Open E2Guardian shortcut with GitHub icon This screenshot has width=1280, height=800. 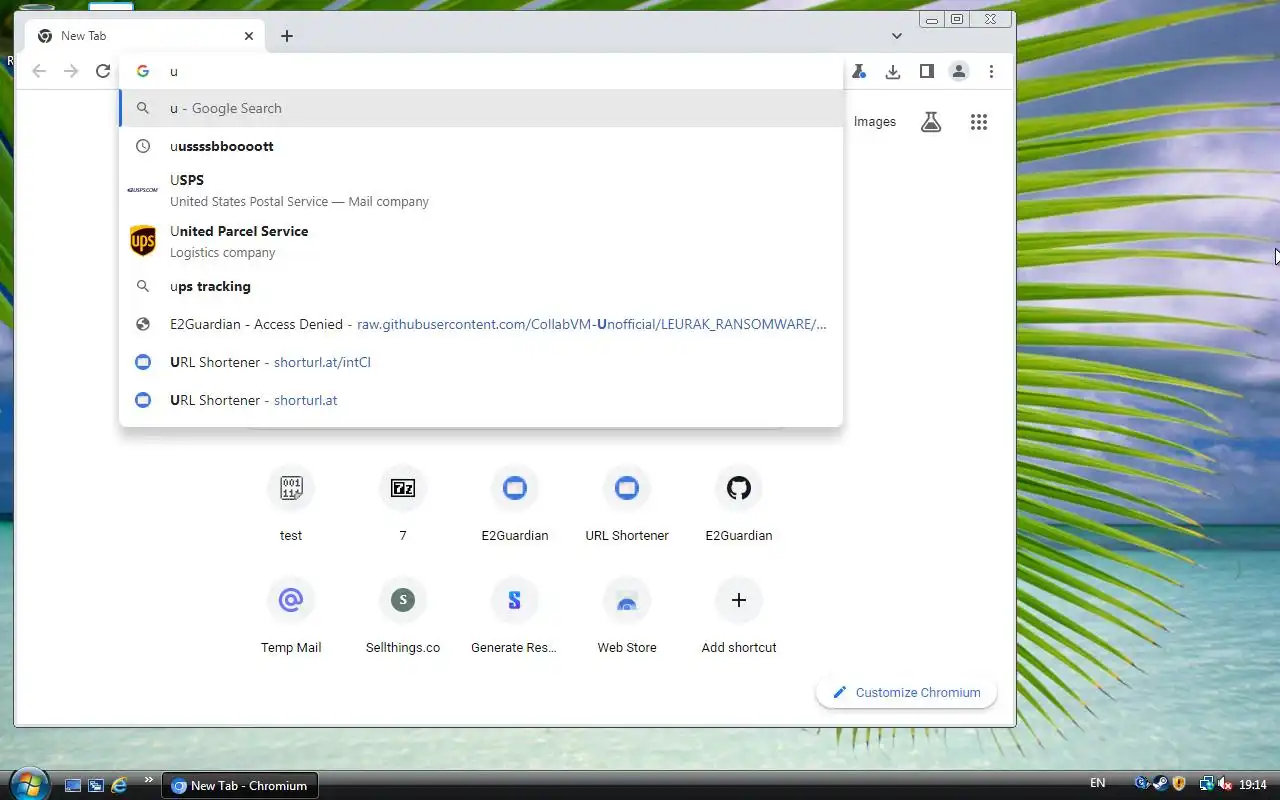pos(739,504)
